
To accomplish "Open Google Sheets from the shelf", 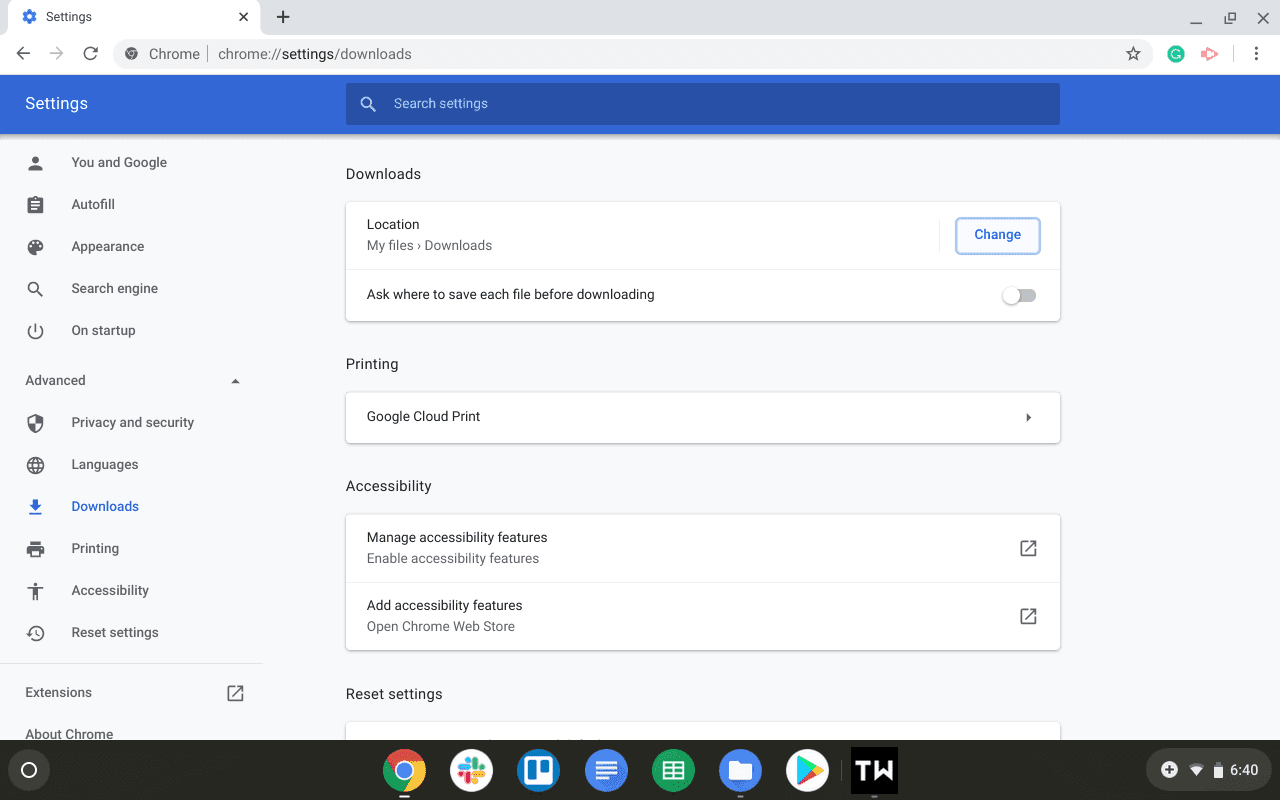I will coord(673,770).
